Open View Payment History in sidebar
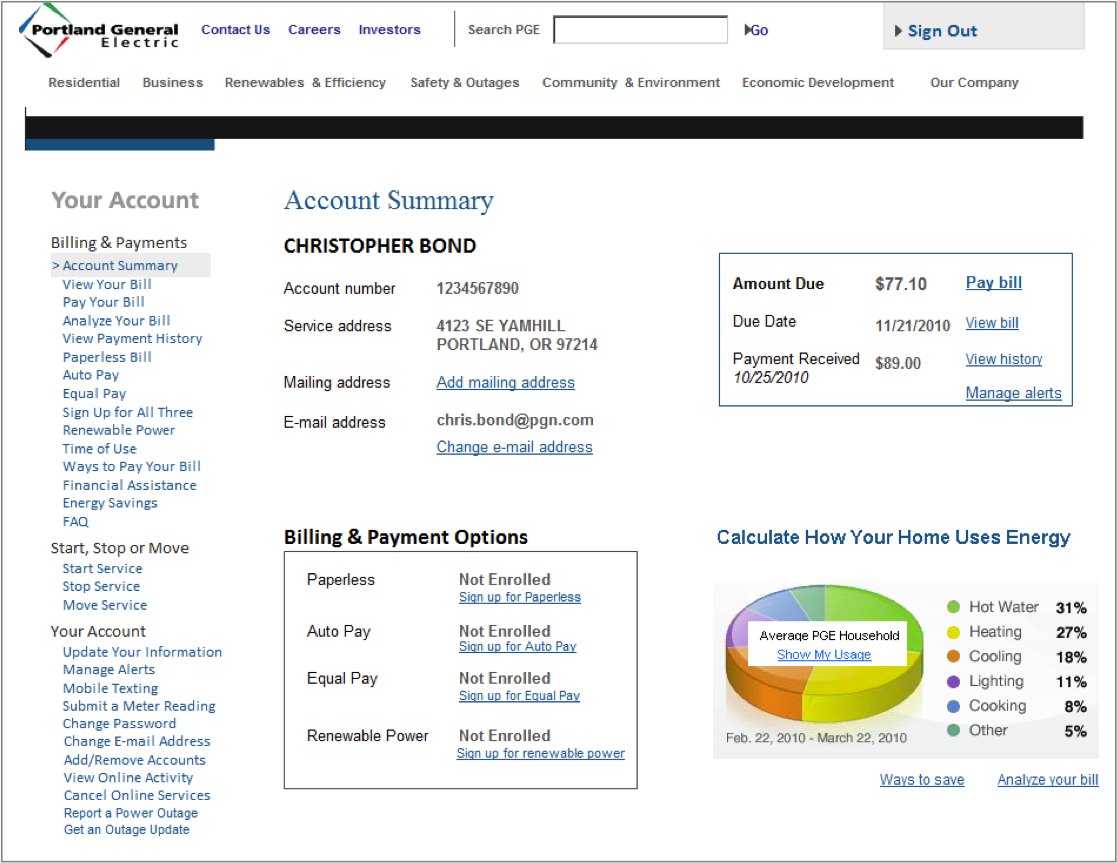1117x863 pixels. [x=133, y=339]
